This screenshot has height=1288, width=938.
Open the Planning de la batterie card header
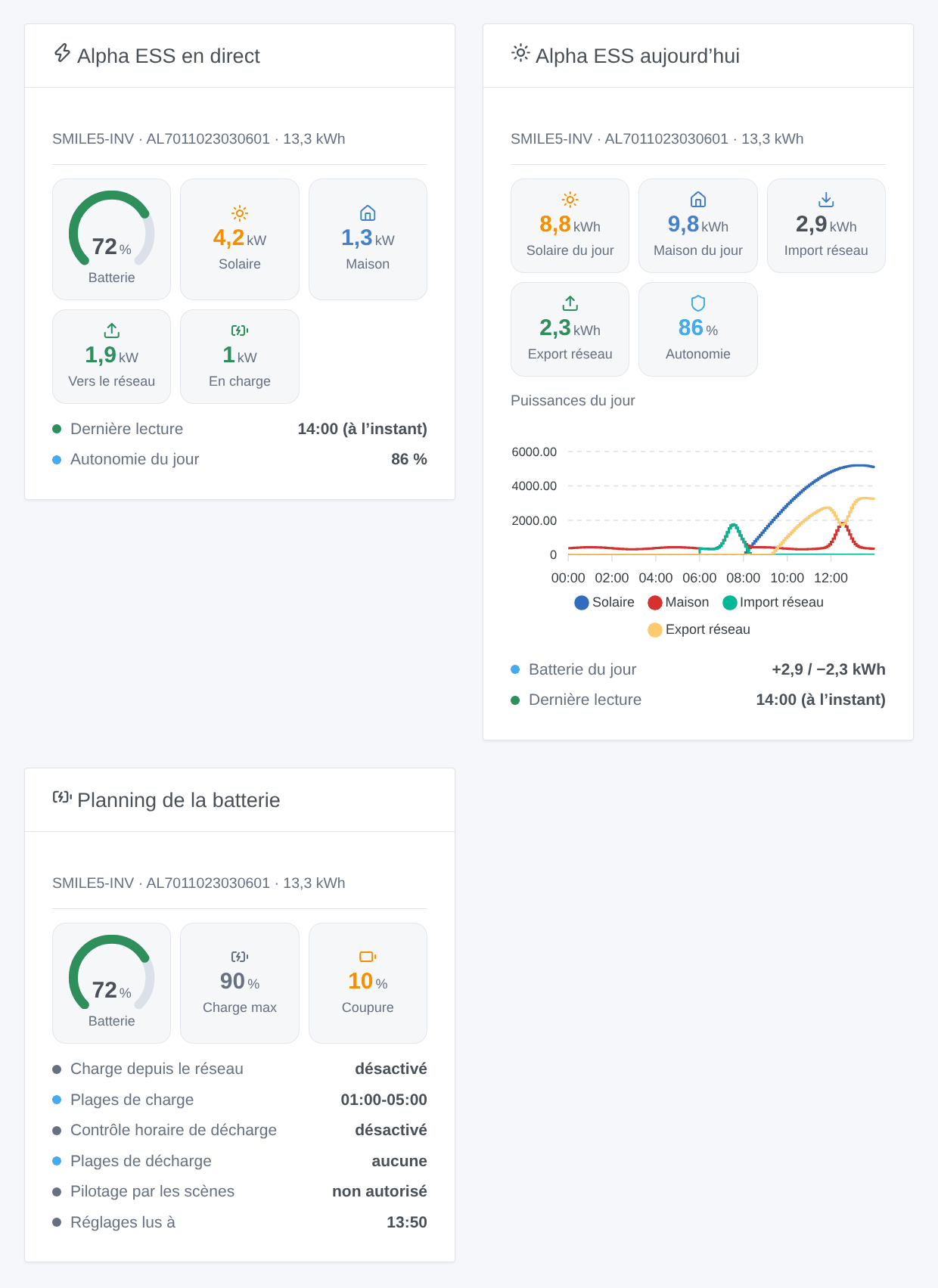click(240, 800)
